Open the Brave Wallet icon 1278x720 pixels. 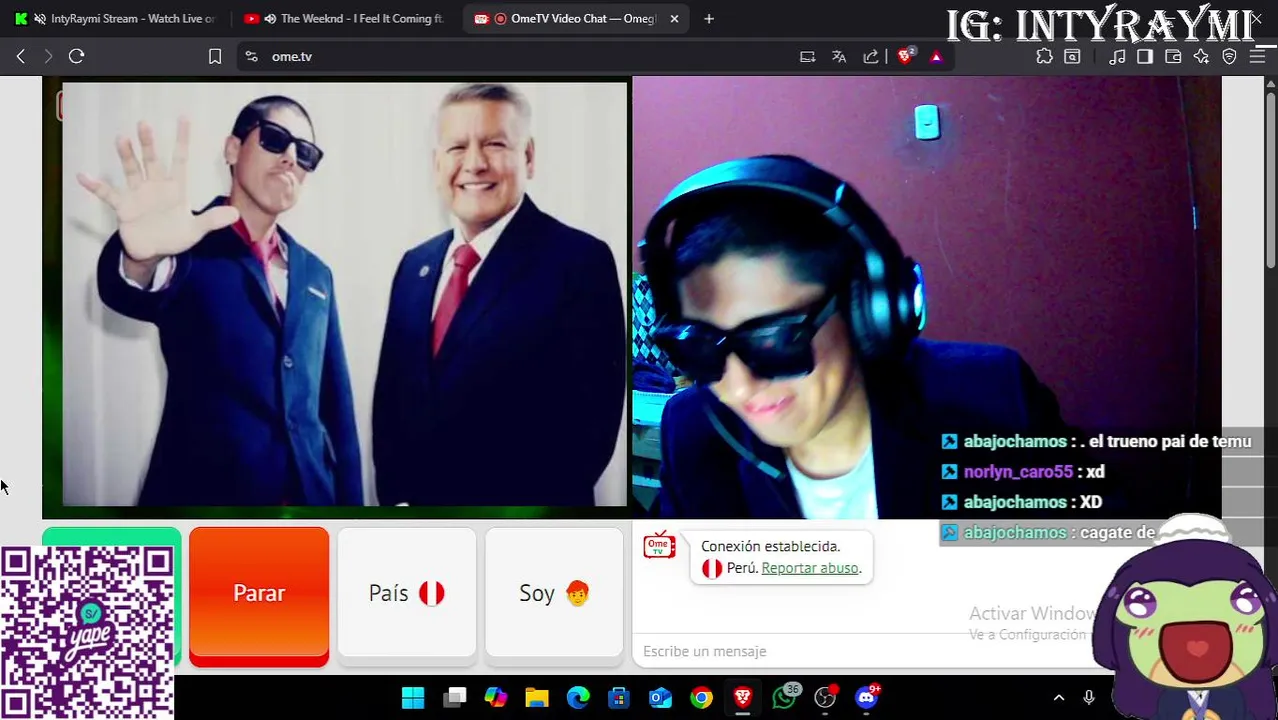(1173, 57)
